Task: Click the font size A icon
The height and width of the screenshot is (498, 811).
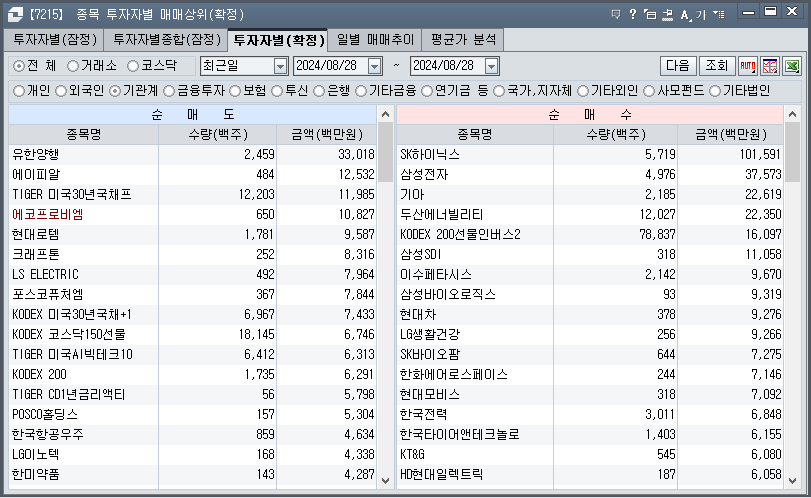Action: tap(685, 14)
